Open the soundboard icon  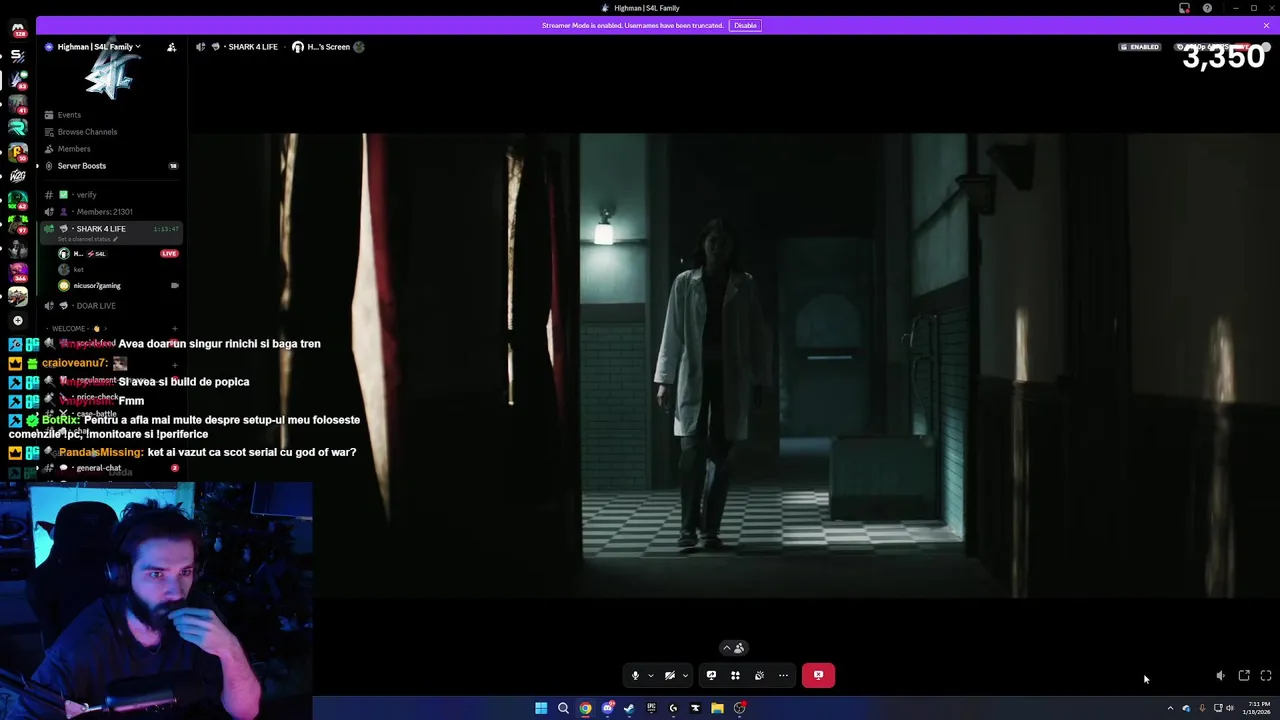click(x=759, y=675)
